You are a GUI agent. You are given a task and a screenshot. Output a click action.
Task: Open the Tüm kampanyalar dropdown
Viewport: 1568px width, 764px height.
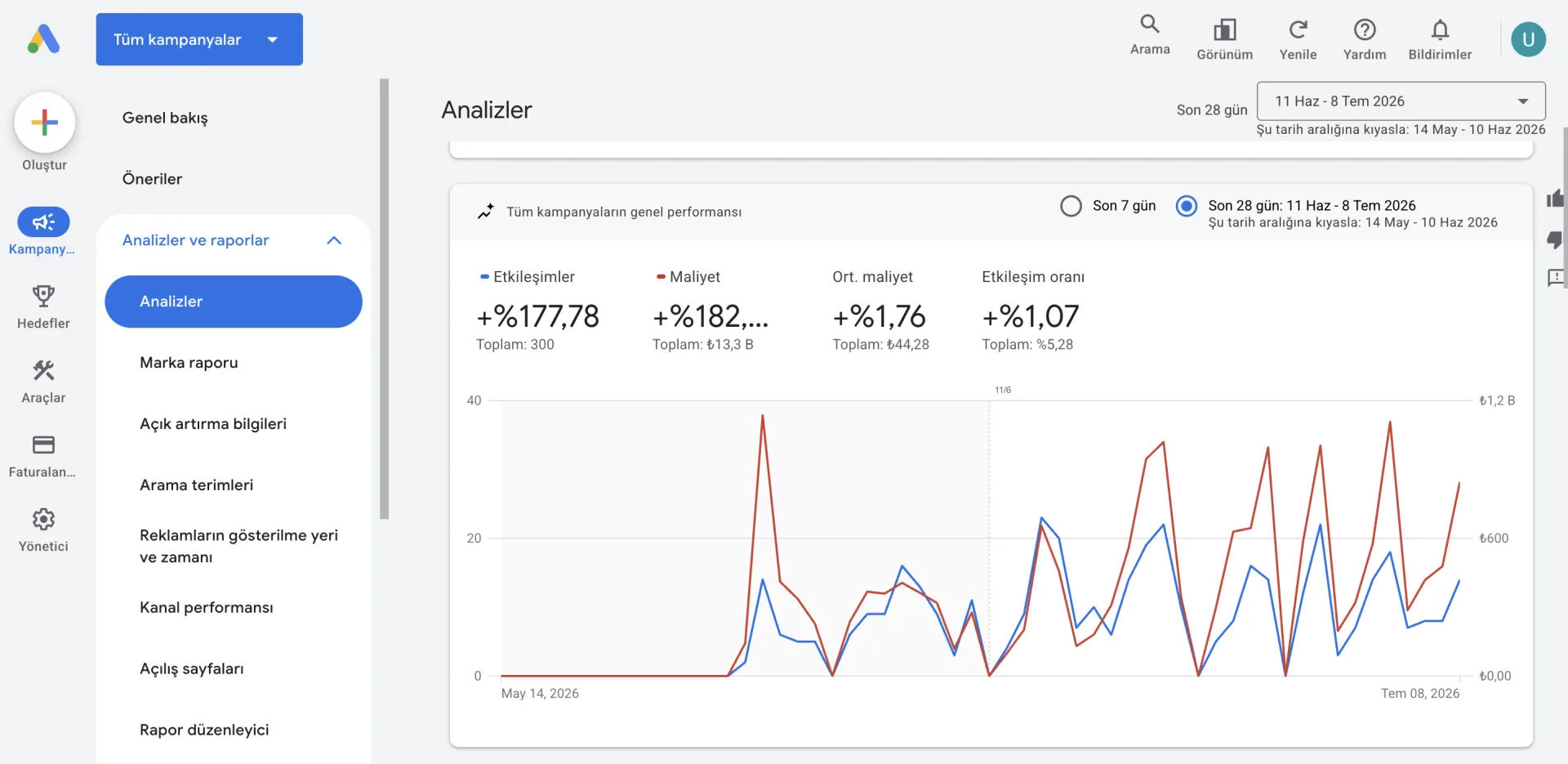click(x=199, y=39)
